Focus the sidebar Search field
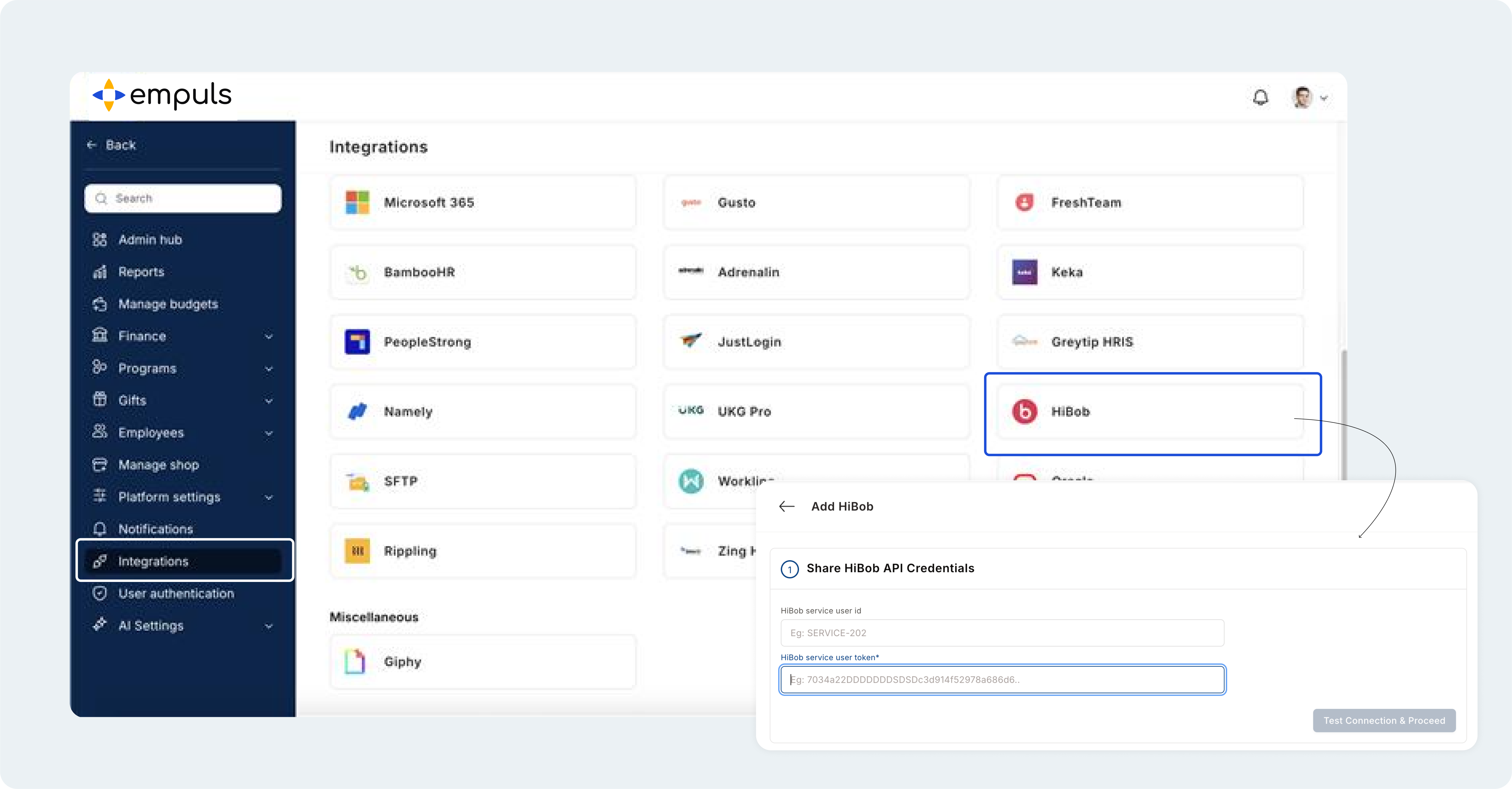 (x=183, y=198)
